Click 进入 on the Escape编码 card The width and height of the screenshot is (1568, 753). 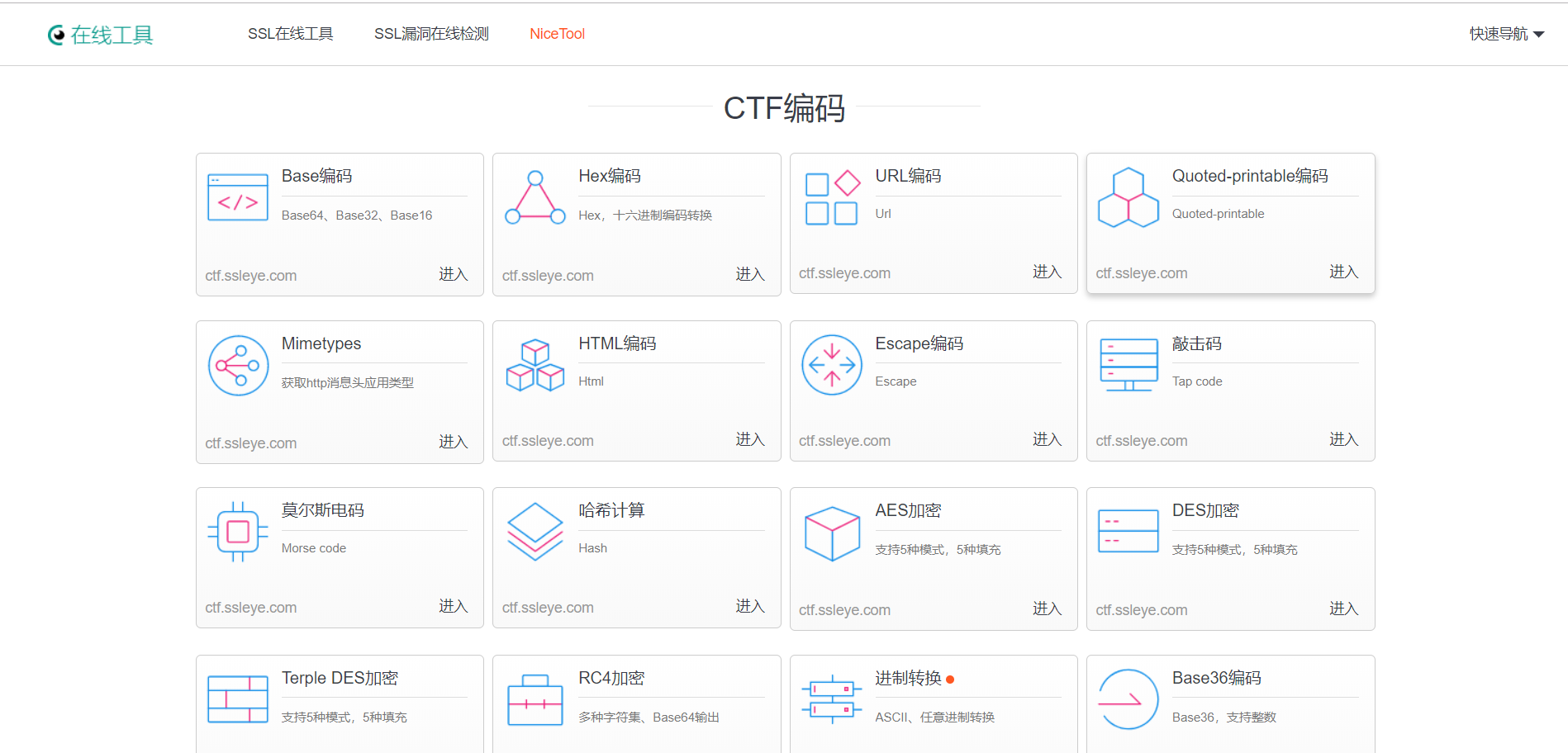(1047, 439)
